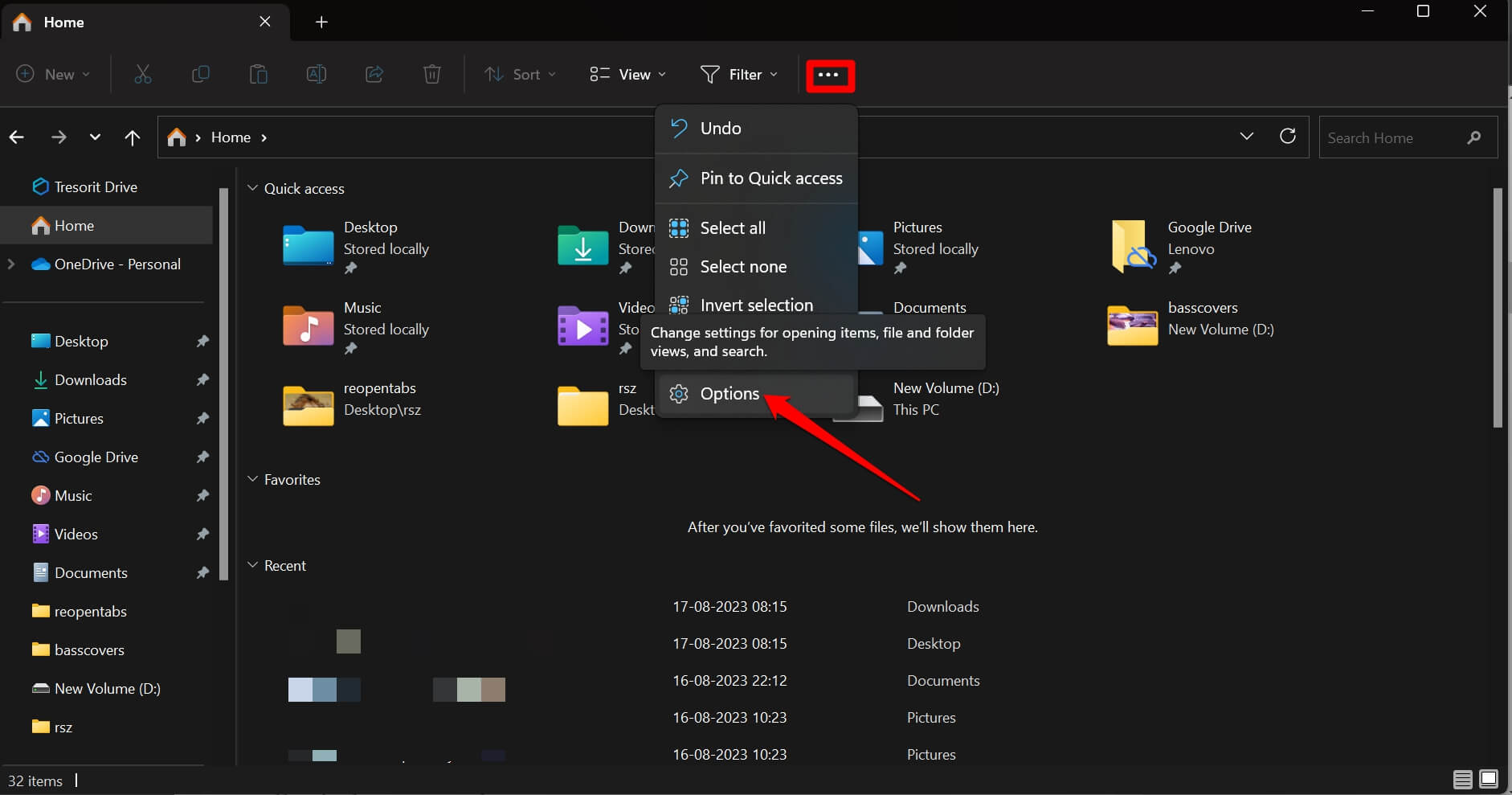Image resolution: width=1512 pixels, height=795 pixels.
Task: Open the Sort dropdown
Action: point(520,74)
